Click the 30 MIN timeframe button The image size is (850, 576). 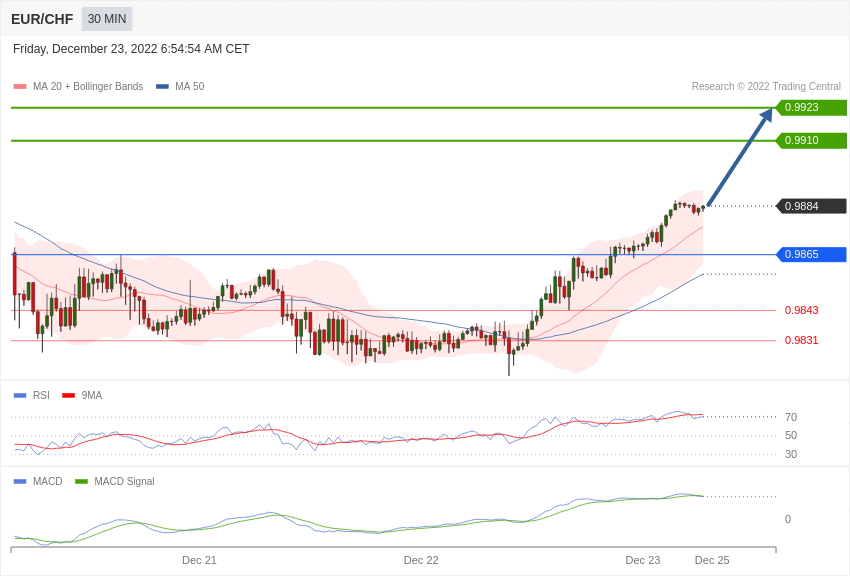(x=106, y=19)
